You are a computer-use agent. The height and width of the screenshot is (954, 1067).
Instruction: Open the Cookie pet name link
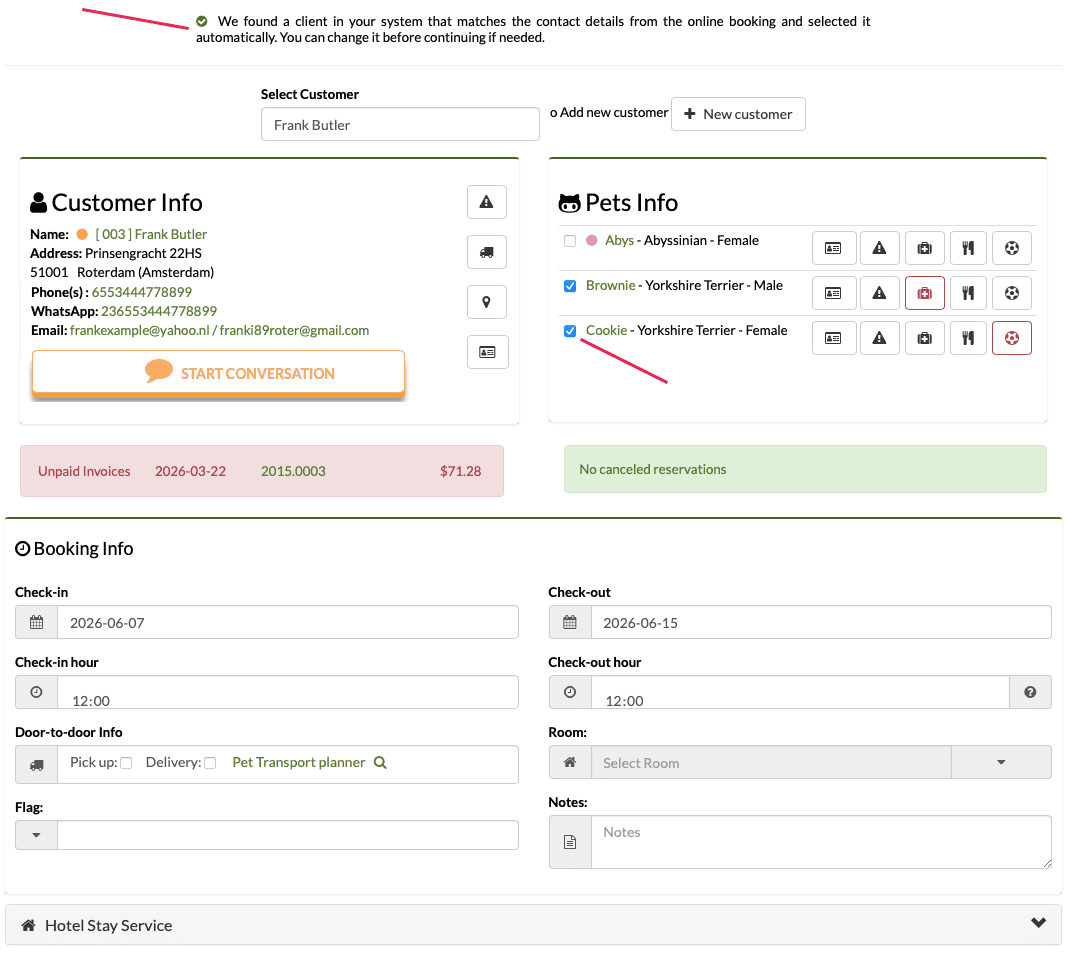click(606, 330)
